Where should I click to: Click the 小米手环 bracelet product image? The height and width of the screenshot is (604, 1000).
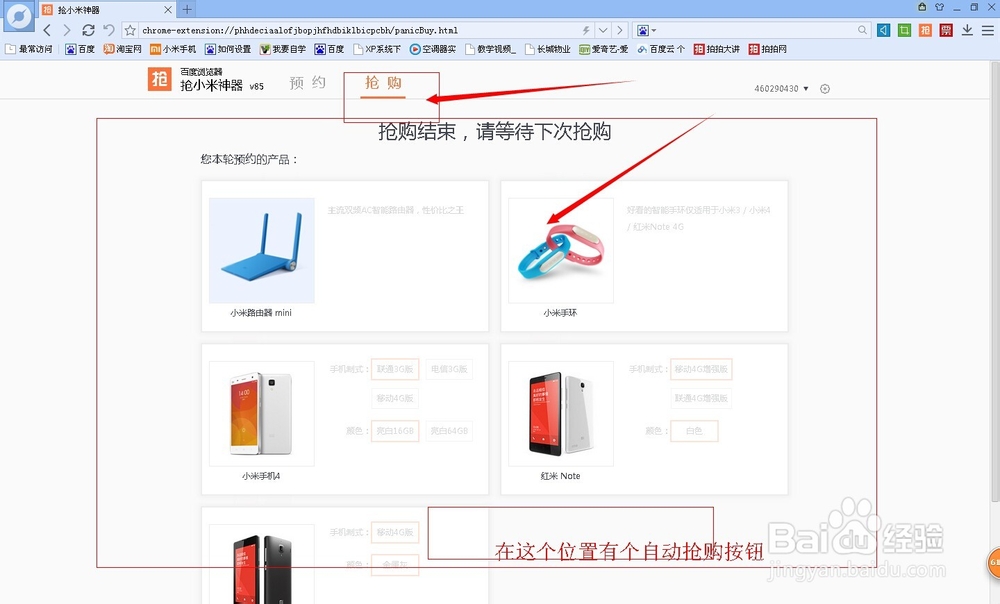pyautogui.click(x=561, y=251)
